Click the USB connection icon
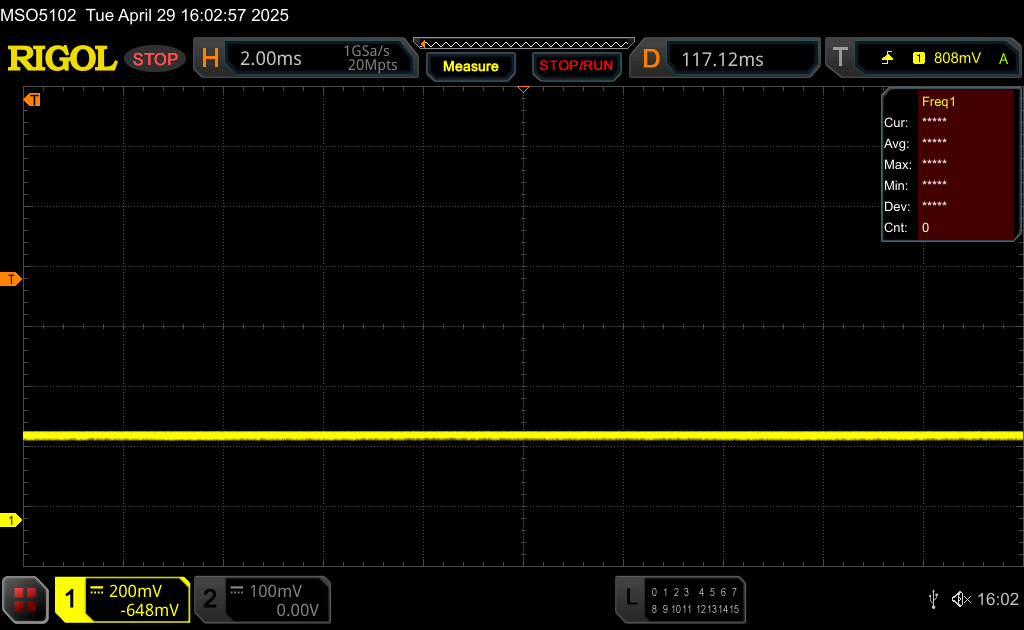This screenshot has height=630, width=1024. pos(933,599)
